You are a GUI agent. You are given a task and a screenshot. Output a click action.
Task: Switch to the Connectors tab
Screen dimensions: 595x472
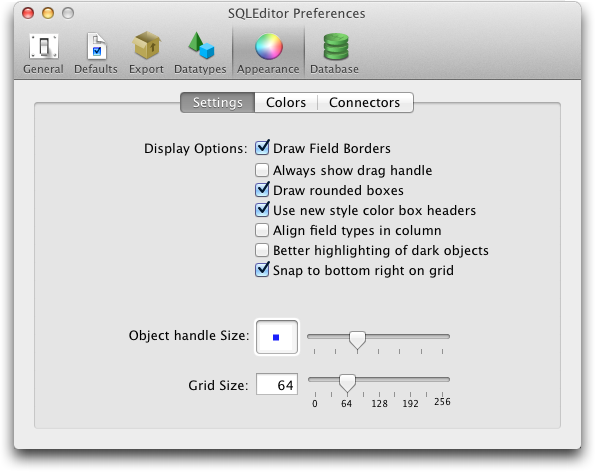[x=365, y=102]
